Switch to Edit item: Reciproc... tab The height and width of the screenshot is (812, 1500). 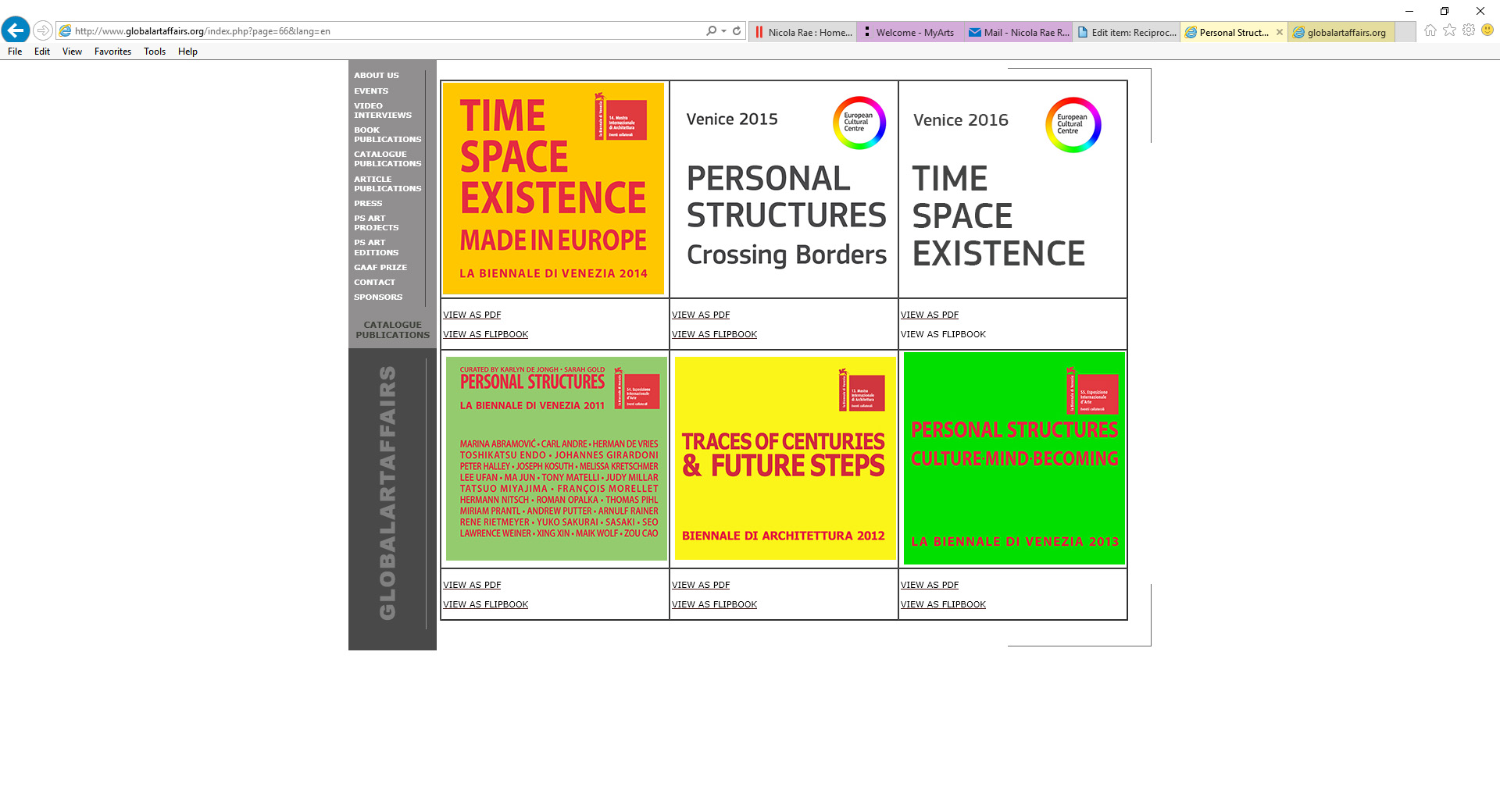click(x=1127, y=32)
